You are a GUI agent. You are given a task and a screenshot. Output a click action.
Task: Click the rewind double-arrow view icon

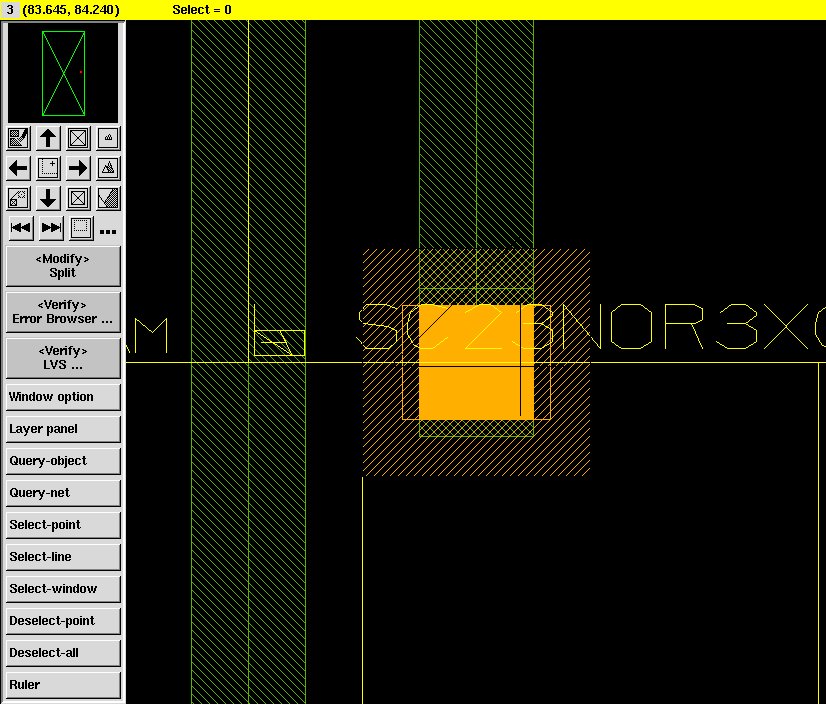(x=19, y=228)
